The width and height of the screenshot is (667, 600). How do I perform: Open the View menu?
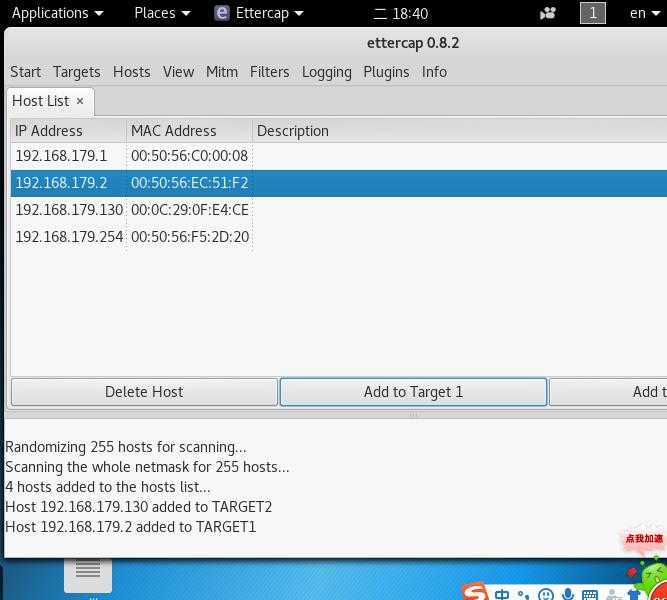click(178, 72)
